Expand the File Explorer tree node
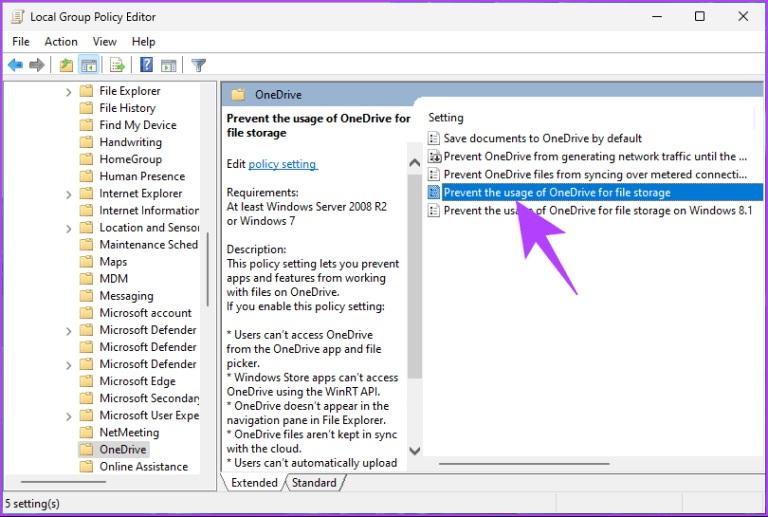 [x=69, y=92]
